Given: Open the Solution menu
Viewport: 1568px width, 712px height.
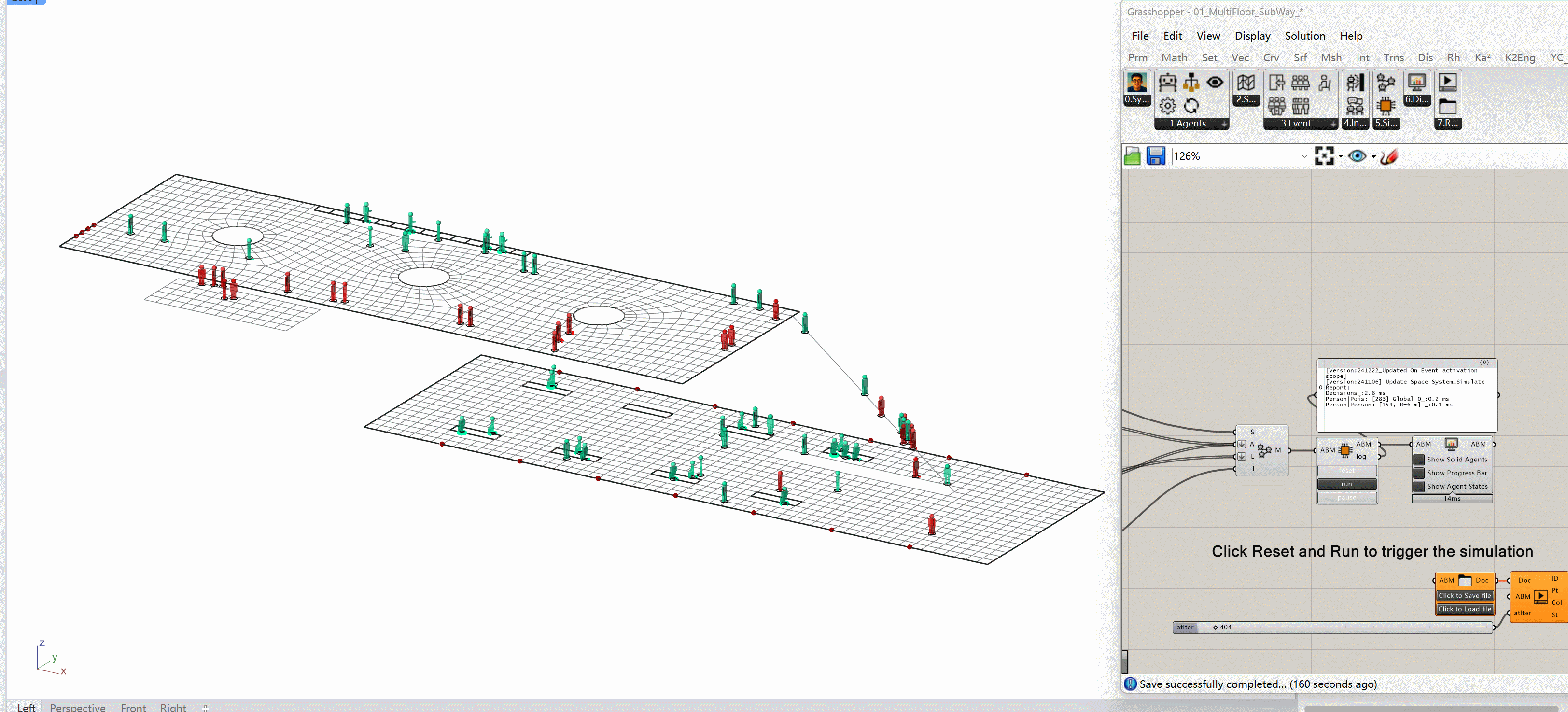Looking at the screenshot, I should (x=1304, y=36).
